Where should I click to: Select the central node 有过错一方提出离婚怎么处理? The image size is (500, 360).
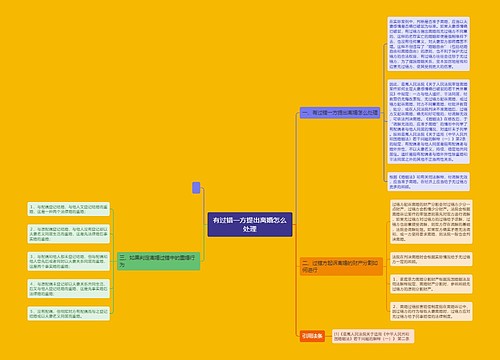(x=250, y=224)
